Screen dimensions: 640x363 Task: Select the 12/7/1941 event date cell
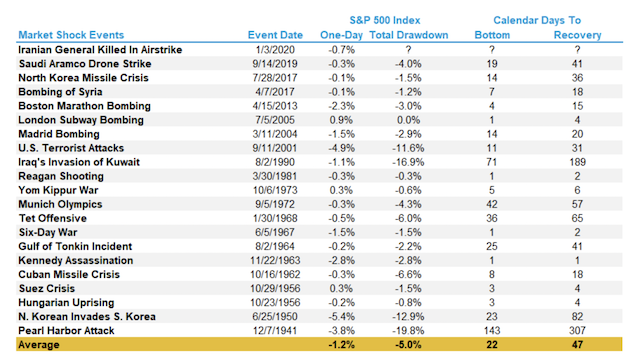click(x=275, y=331)
